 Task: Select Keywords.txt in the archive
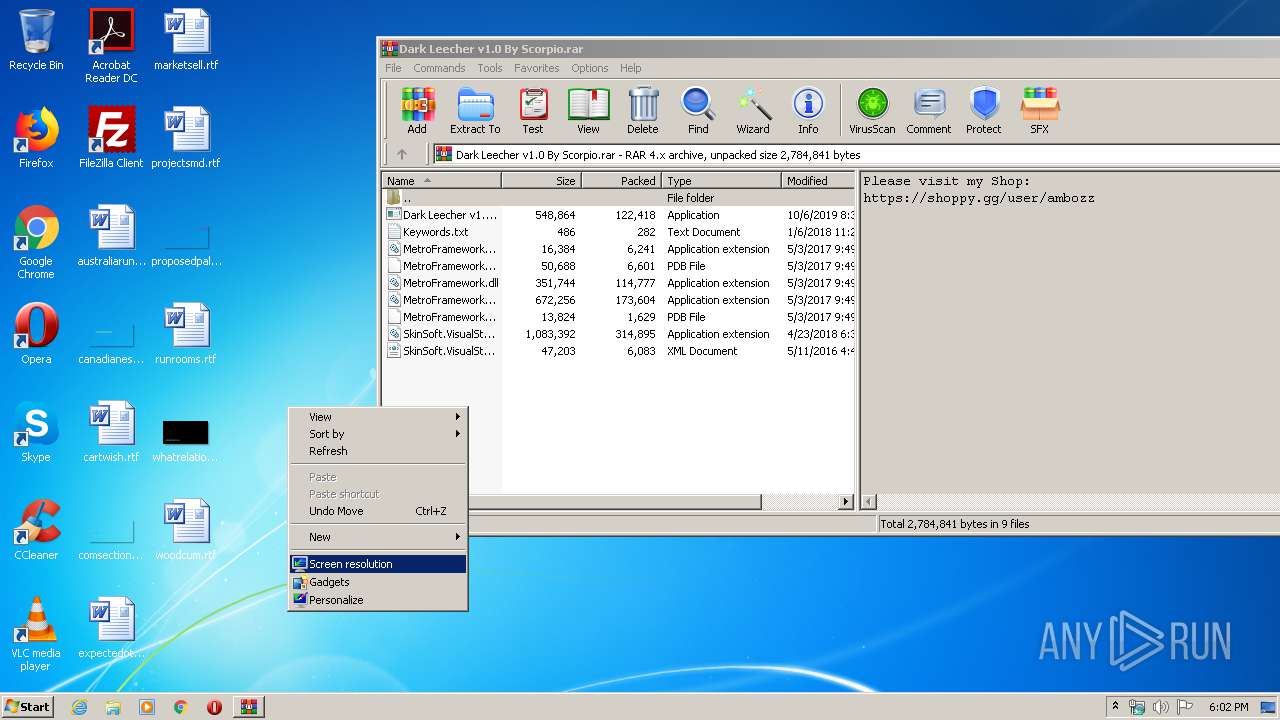coord(619,232)
